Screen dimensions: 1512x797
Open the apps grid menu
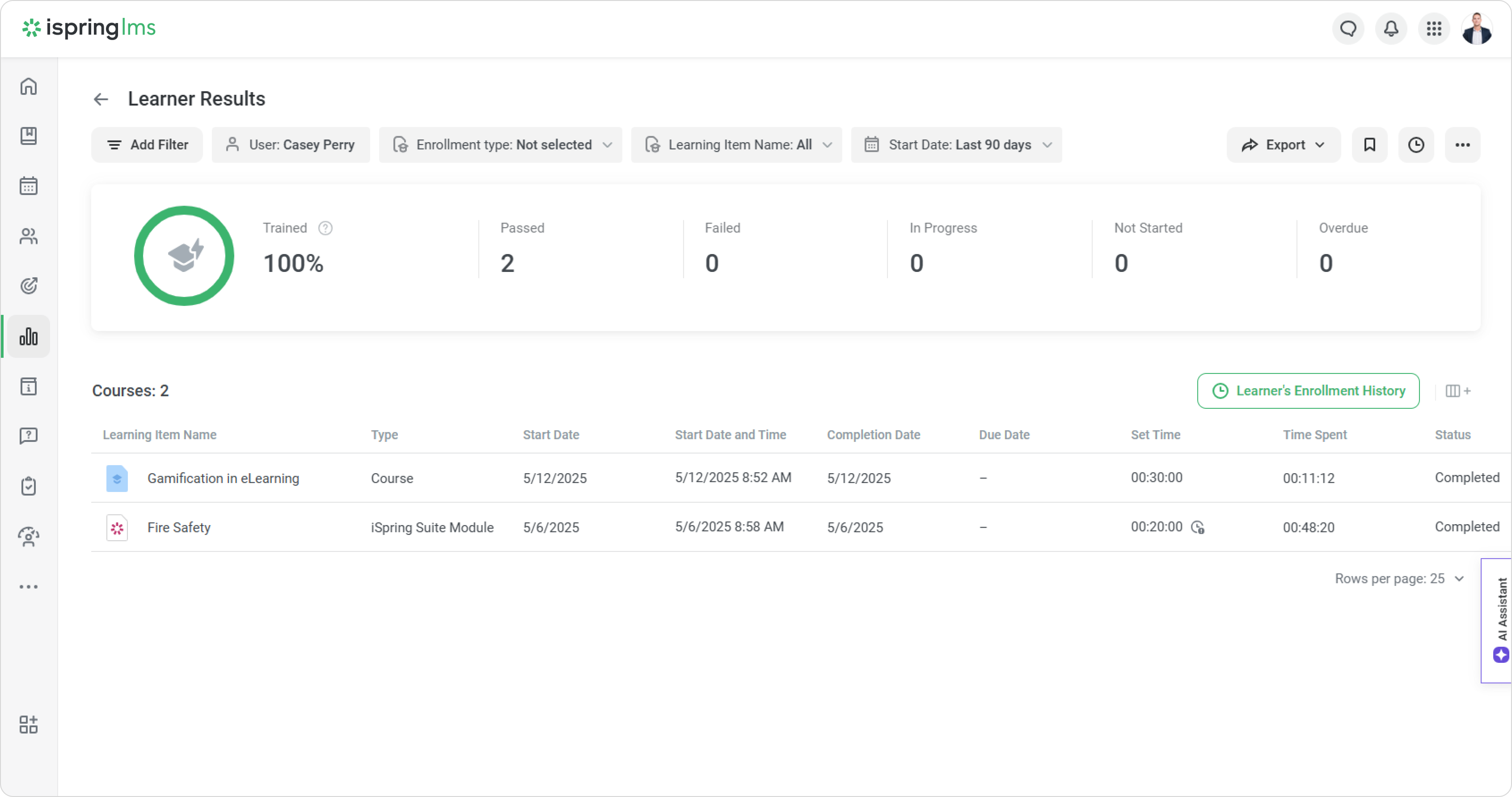1434,28
